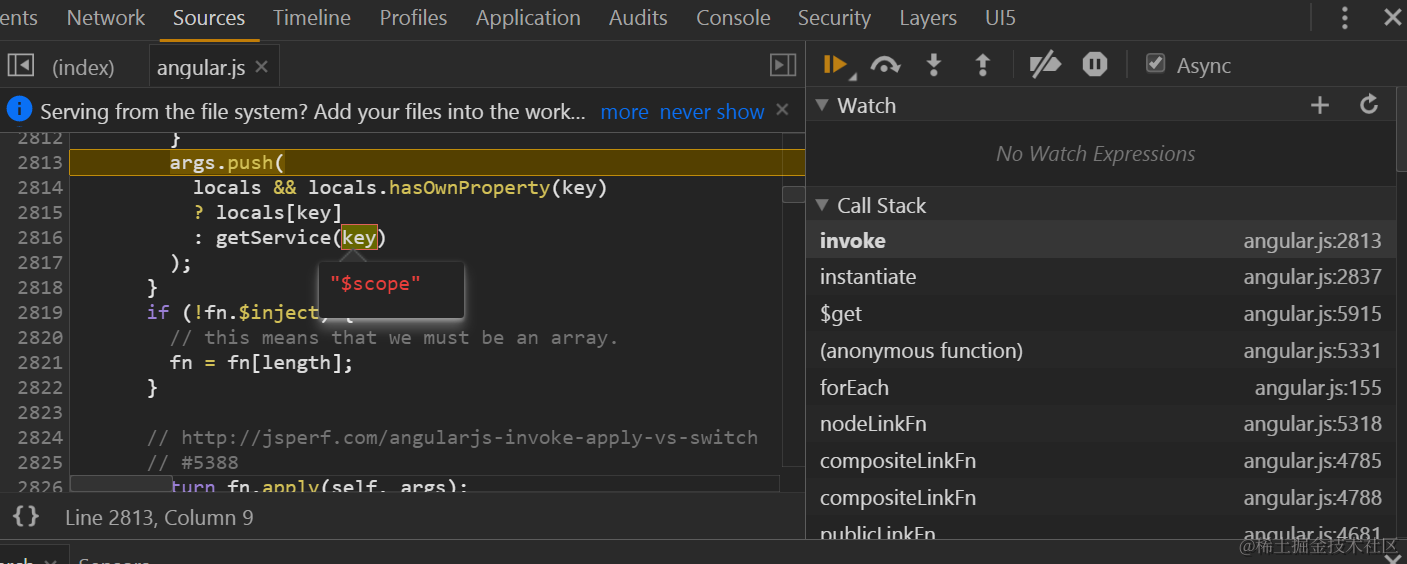The image size is (1407, 564).
Task: Click 'Line 2813, Column 9' status text
Action: pos(159,517)
